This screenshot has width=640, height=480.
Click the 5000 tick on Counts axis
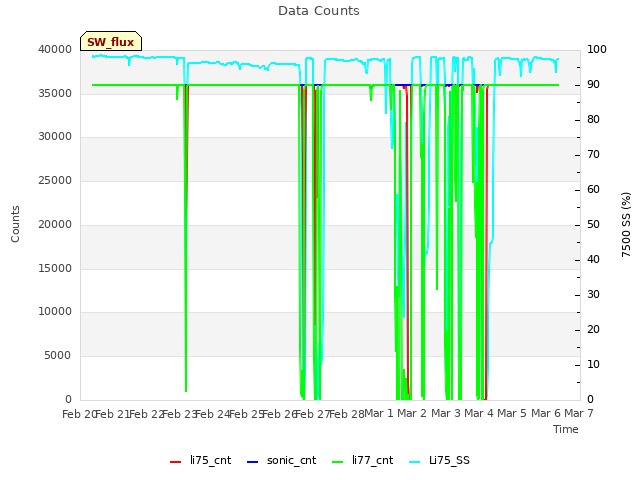tap(58, 356)
